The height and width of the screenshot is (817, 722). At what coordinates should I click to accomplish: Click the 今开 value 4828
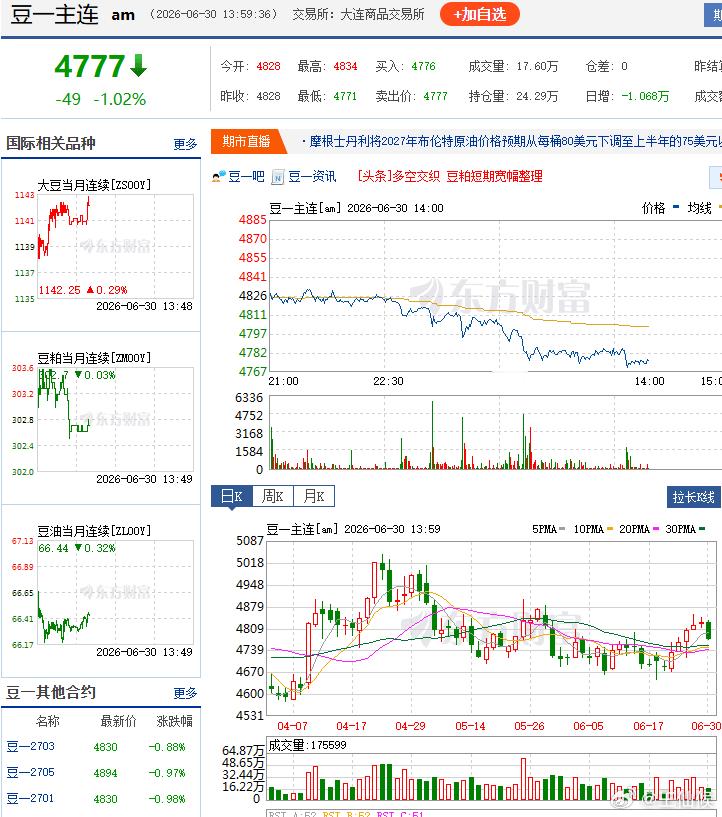[268, 66]
